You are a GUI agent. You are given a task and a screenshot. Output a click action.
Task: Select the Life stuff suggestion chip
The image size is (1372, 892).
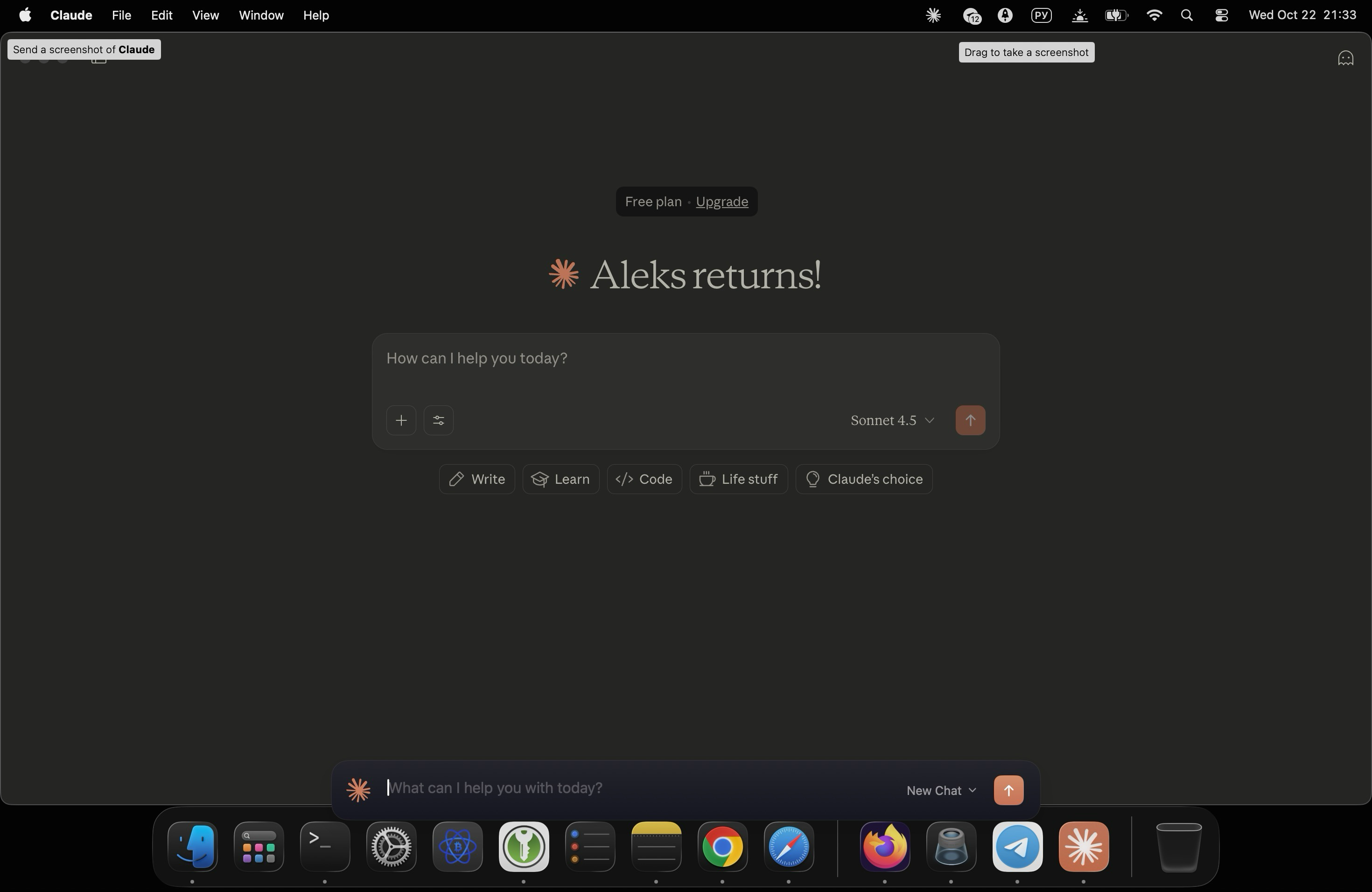(738, 479)
